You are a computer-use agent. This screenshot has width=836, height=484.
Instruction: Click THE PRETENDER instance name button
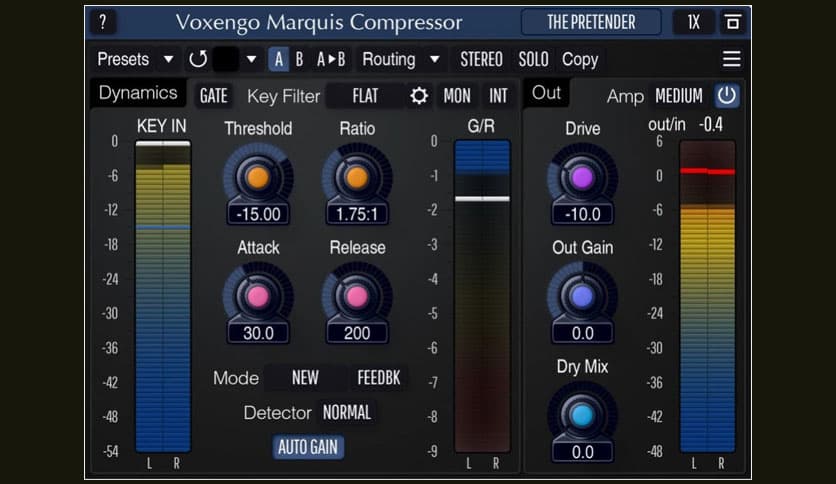tap(591, 22)
